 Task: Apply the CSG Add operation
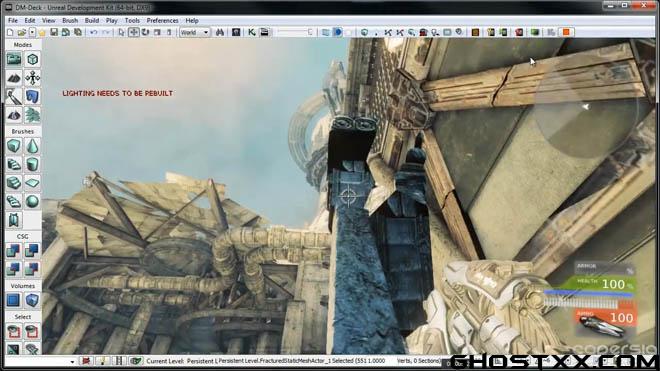[13, 251]
